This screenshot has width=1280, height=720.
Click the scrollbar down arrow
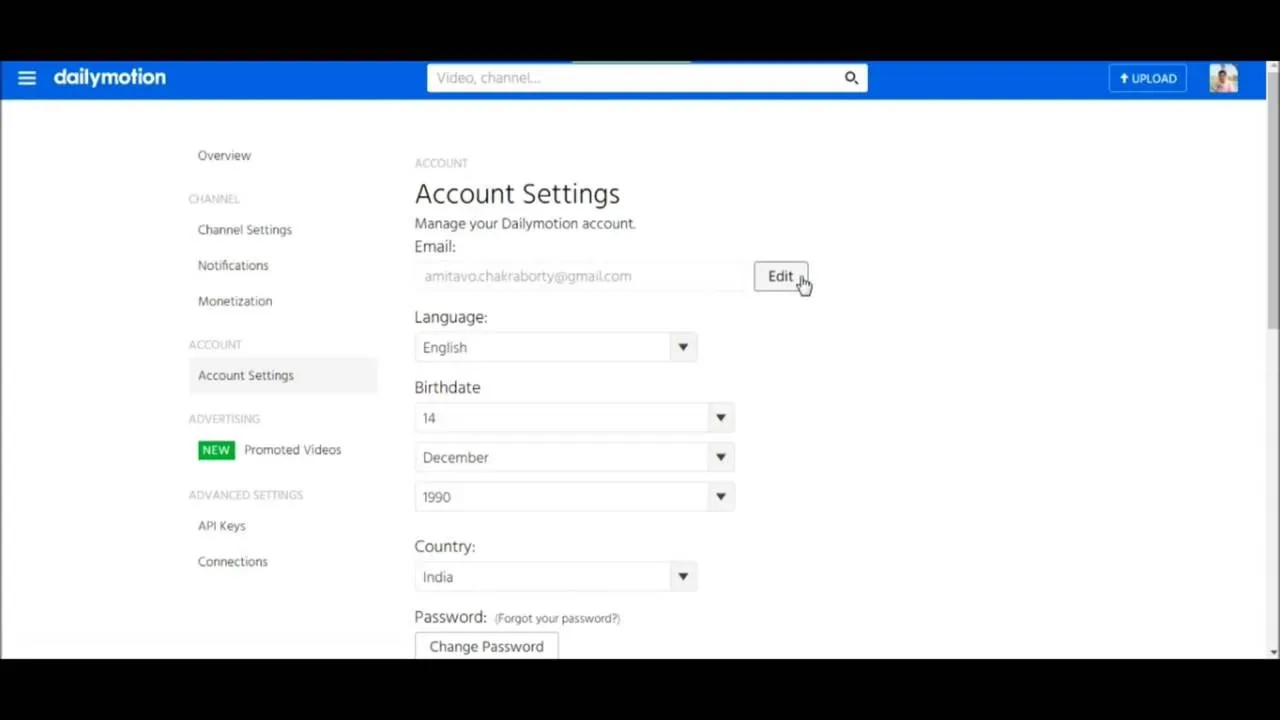click(x=1273, y=651)
